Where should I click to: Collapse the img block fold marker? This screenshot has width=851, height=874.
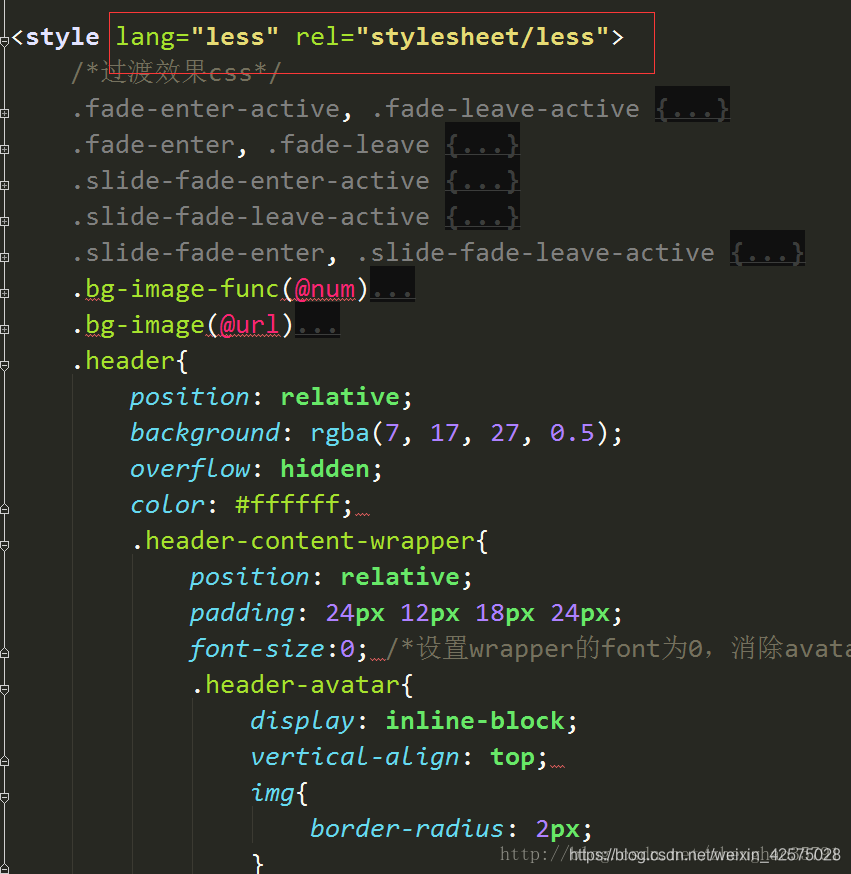(x=4, y=798)
